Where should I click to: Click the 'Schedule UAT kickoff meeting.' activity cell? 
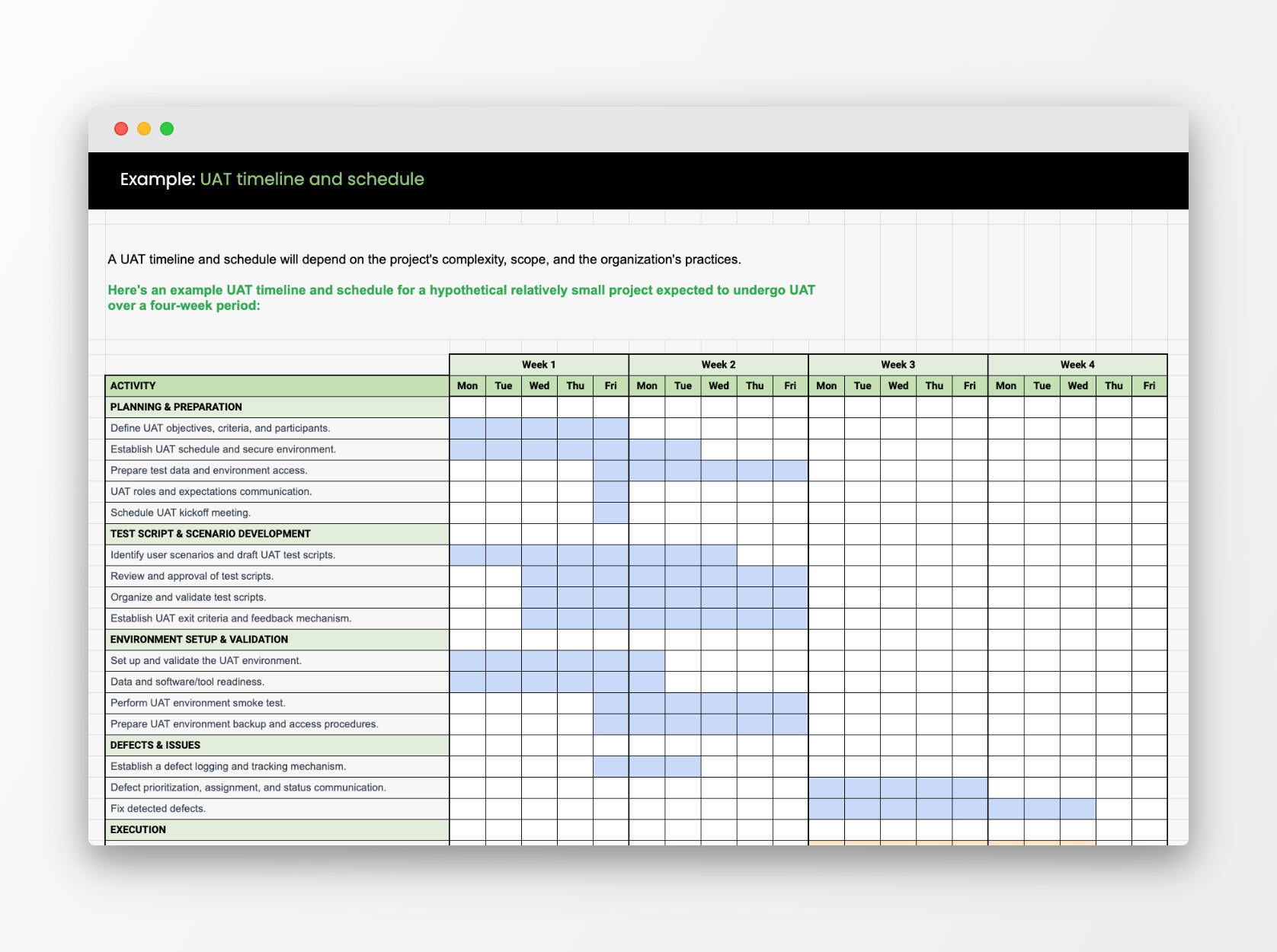click(277, 513)
